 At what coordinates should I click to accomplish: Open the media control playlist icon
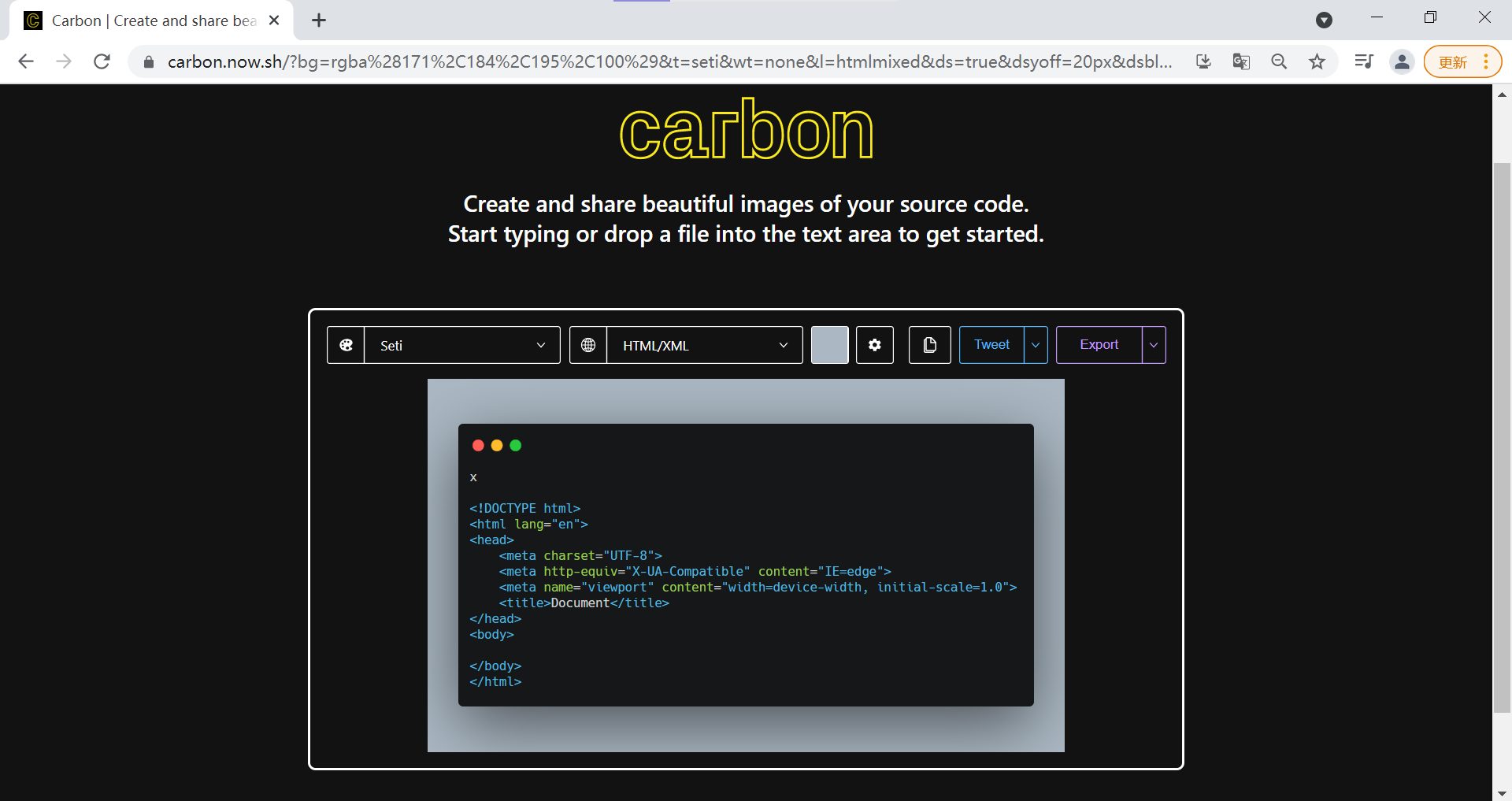(x=1364, y=61)
